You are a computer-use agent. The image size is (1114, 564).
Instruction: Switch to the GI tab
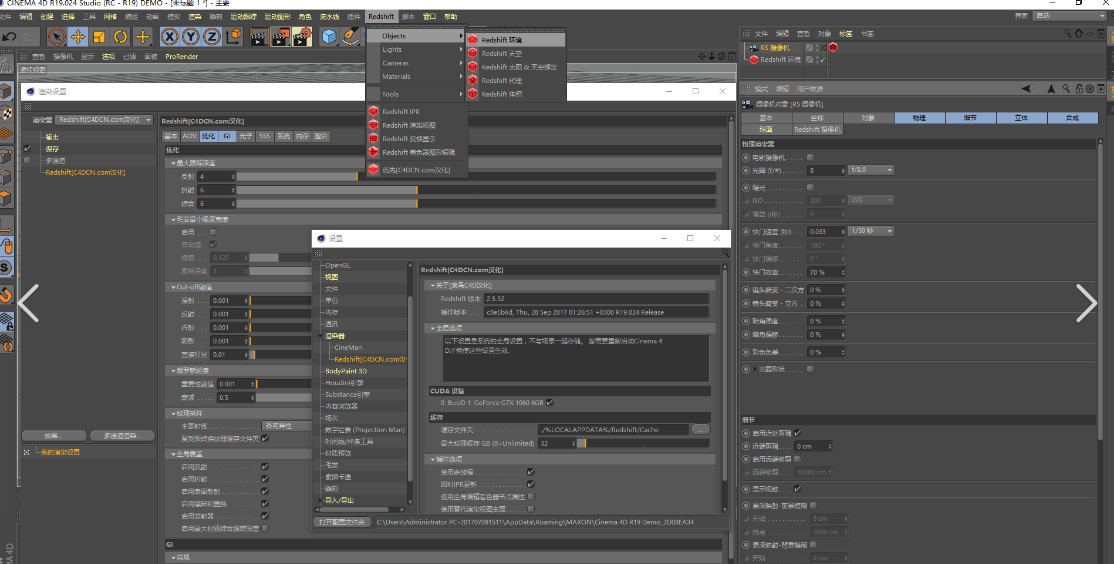coord(227,136)
